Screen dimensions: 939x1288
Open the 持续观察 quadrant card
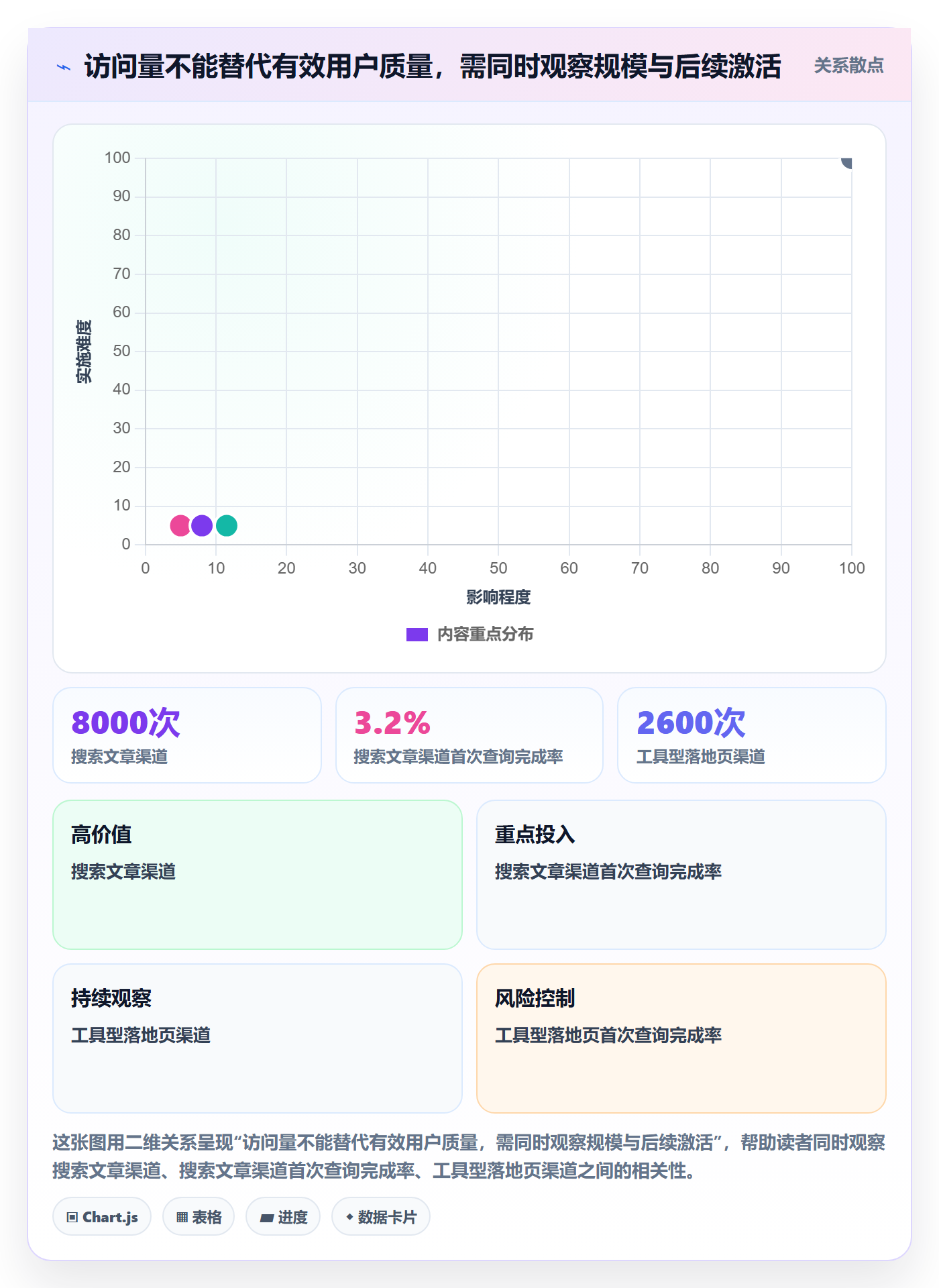coord(258,1038)
